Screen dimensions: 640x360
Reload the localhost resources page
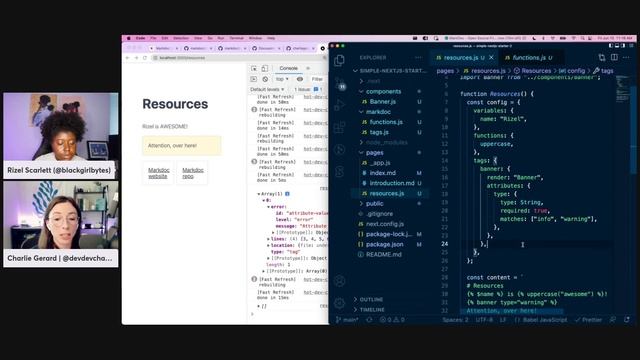[144, 58]
